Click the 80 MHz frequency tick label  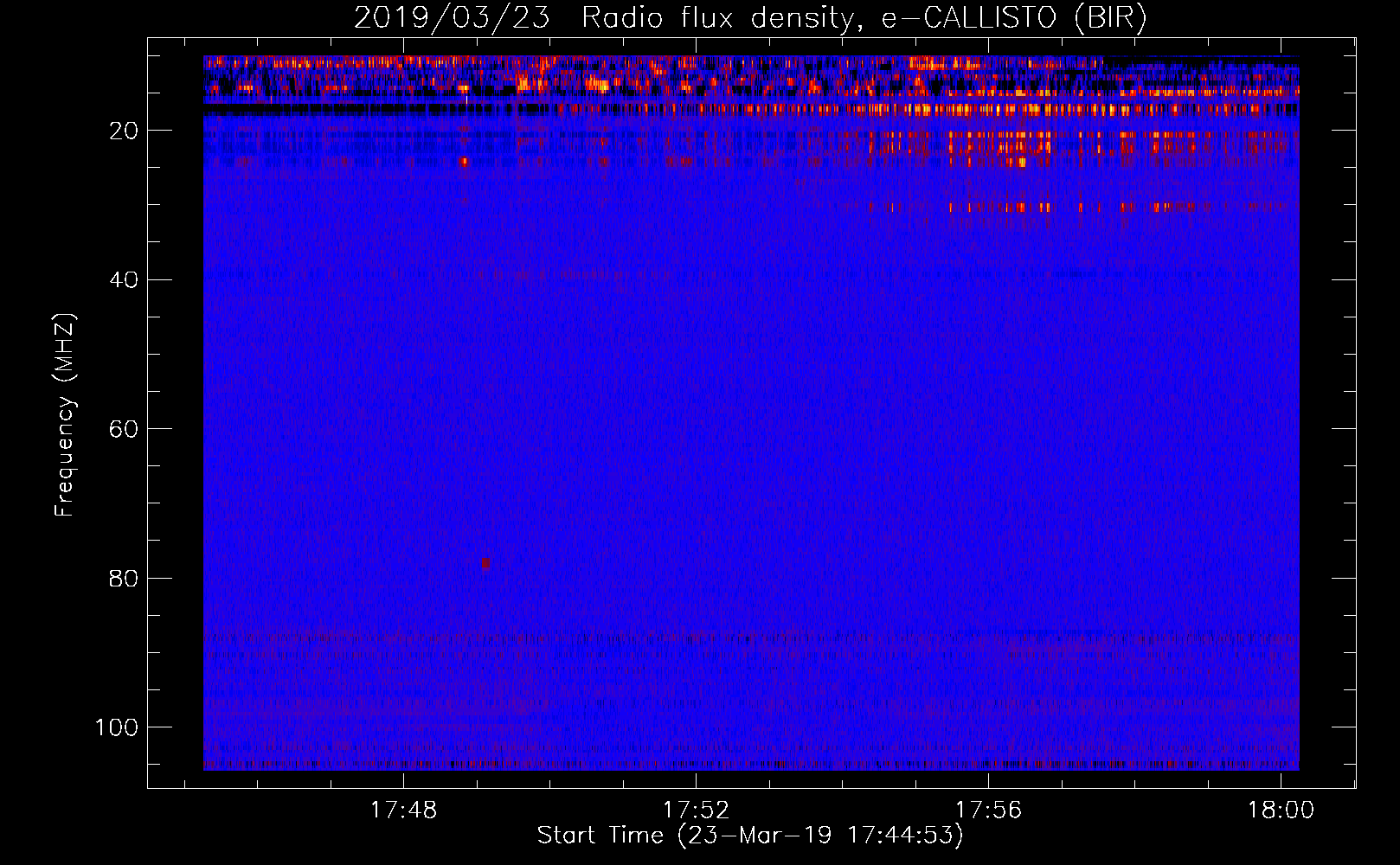tap(124, 579)
